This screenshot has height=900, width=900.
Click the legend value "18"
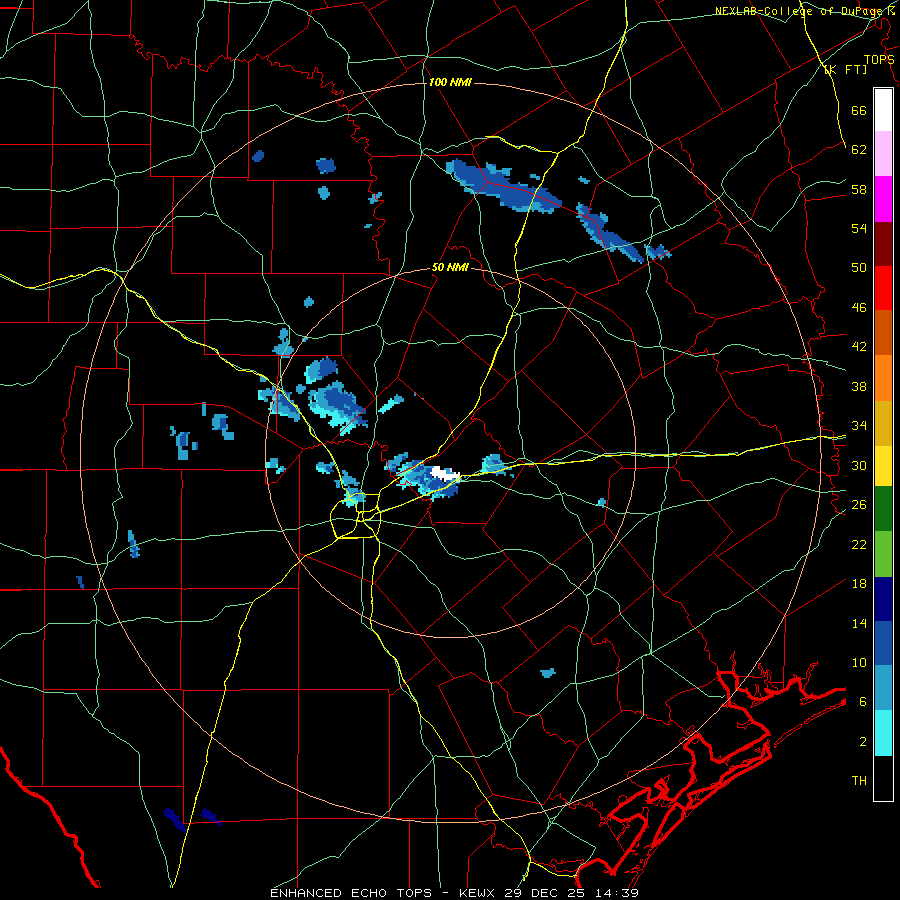coord(859,583)
